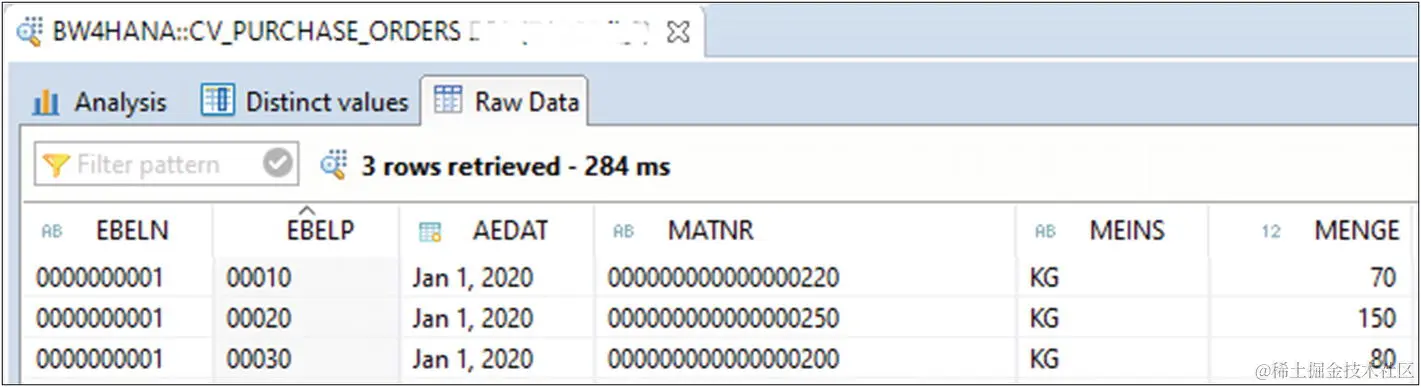Click the Raw Data grid icon

tap(448, 101)
